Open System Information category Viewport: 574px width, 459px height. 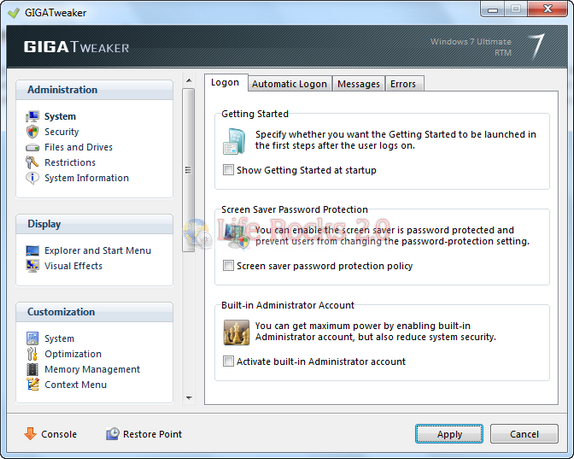pos(87,178)
